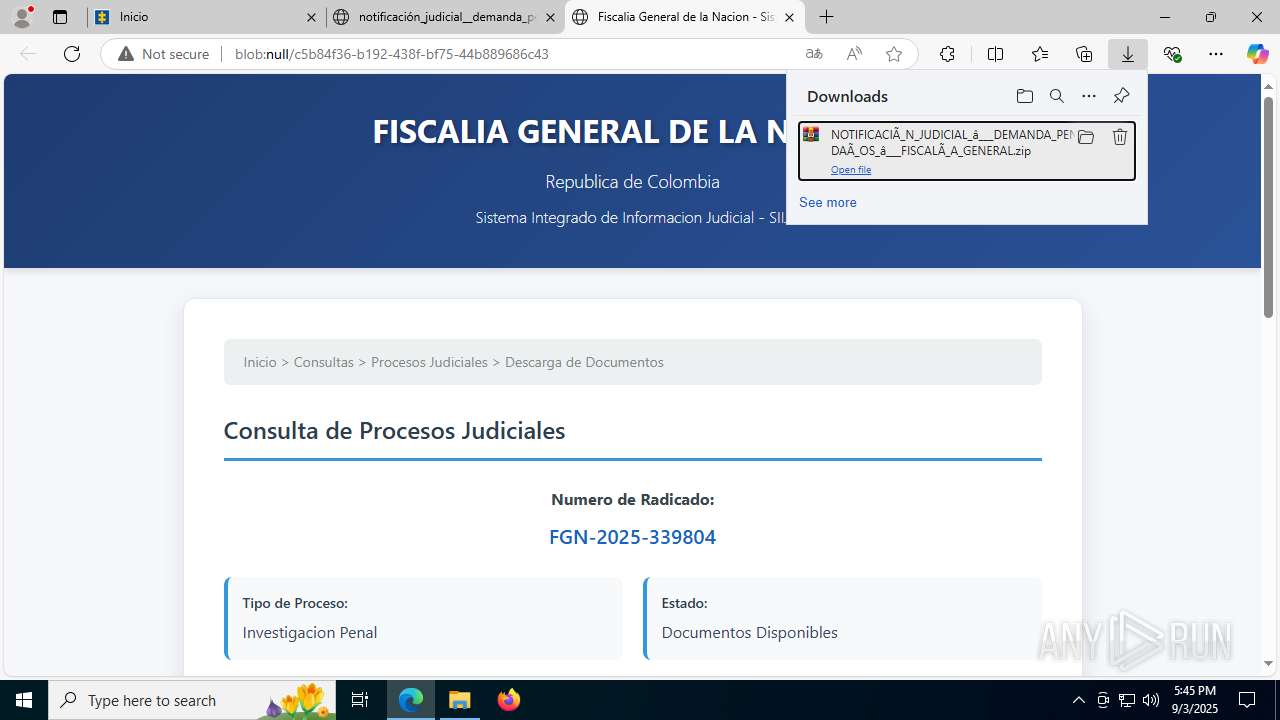Switch to the Inicio tab
The height and width of the screenshot is (720, 1280).
pos(205,17)
